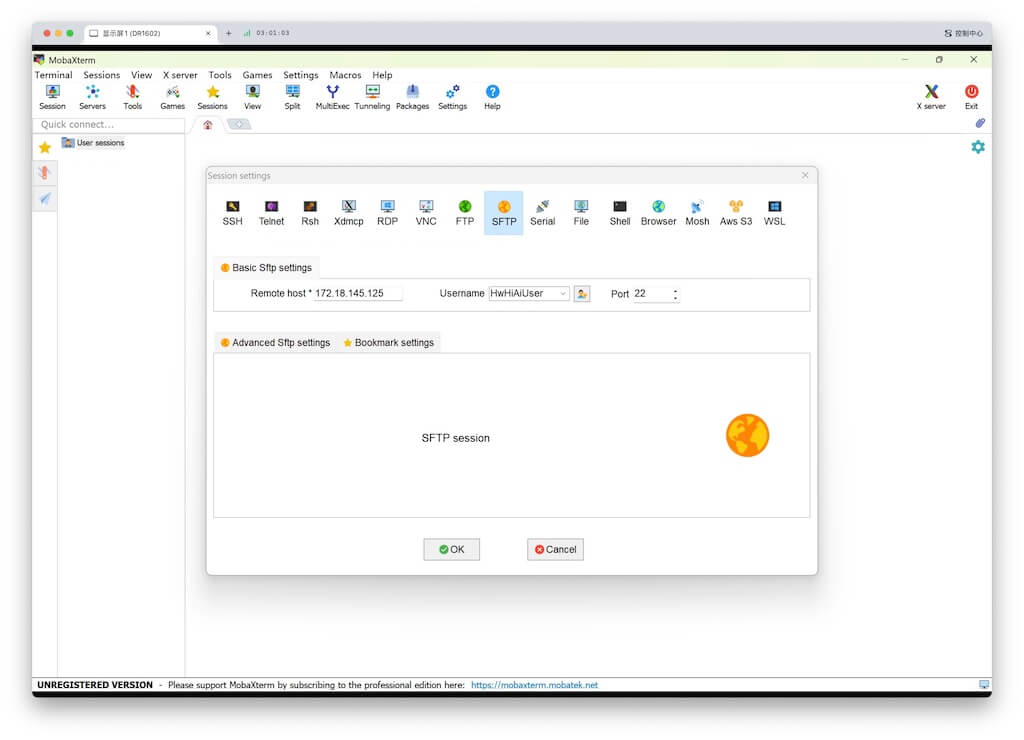
Task: Select the SSH session type icon
Action: 232,212
